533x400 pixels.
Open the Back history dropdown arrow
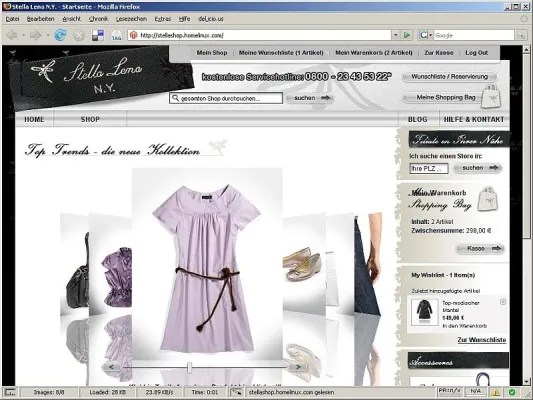pos(23,35)
